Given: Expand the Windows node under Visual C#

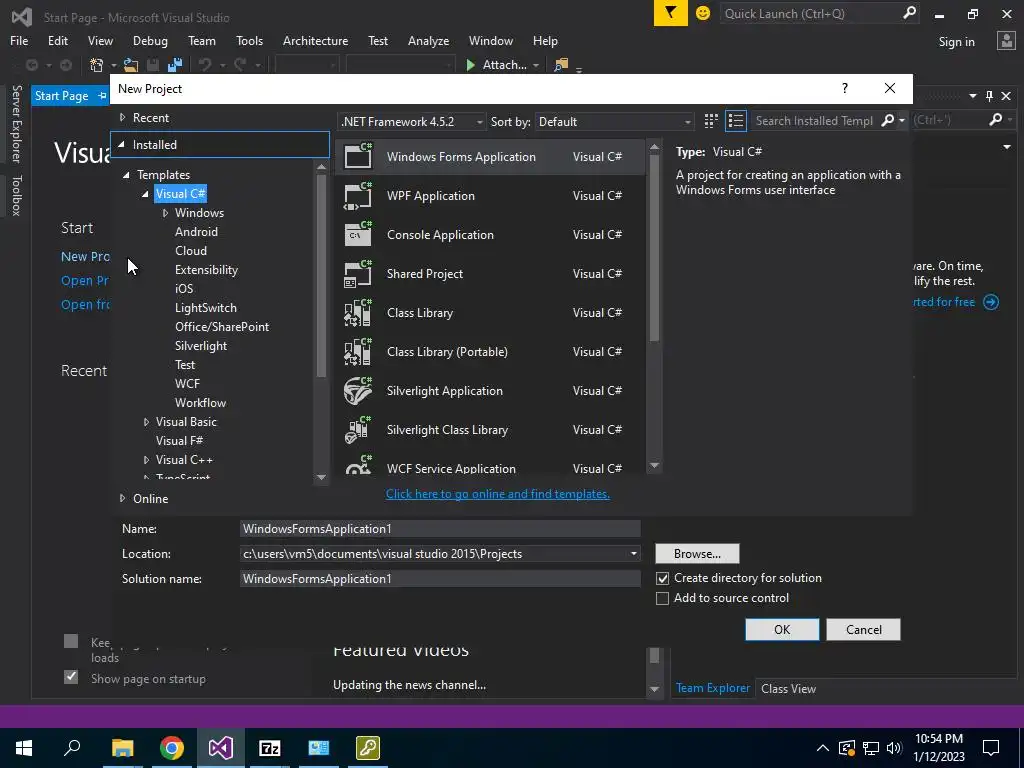Looking at the screenshot, I should [165, 213].
